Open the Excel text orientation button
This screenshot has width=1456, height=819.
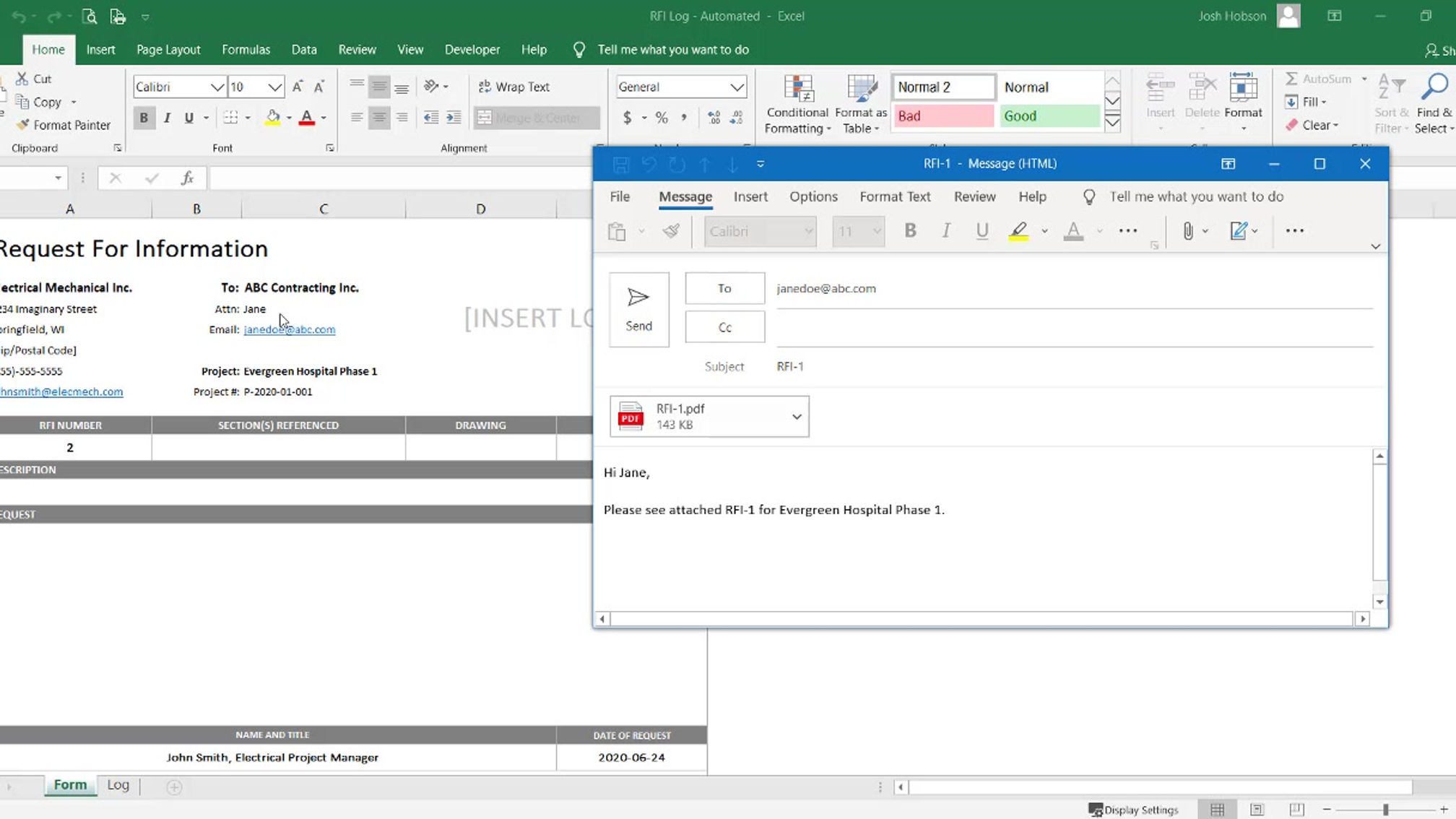(432, 87)
